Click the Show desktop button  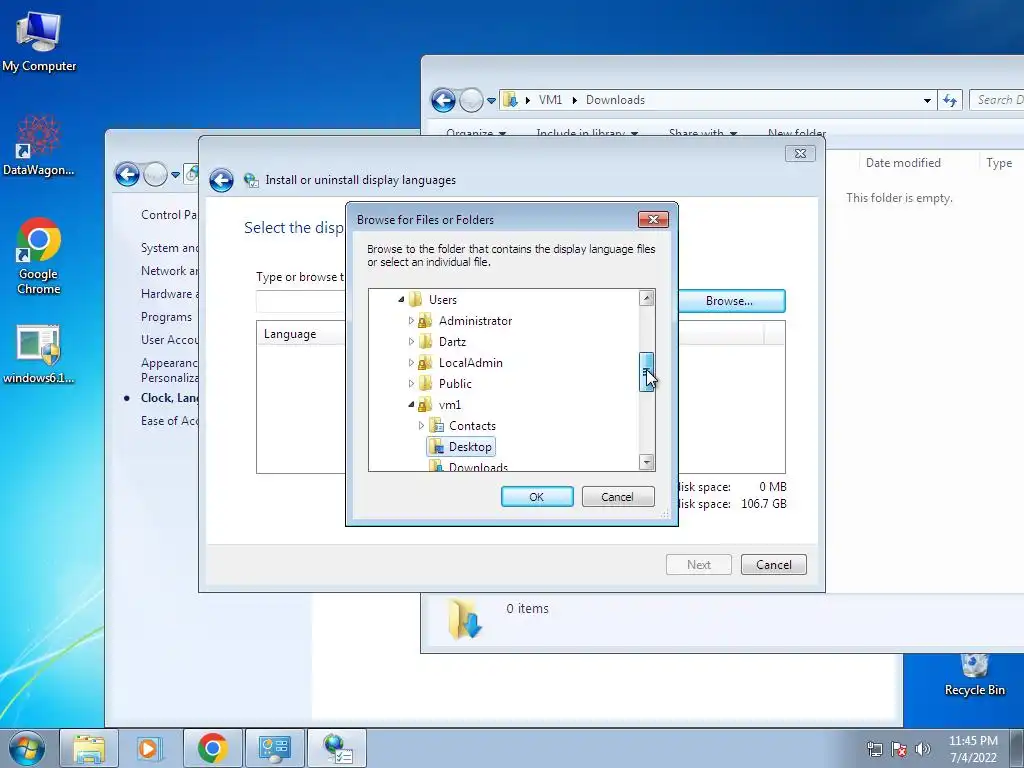pyautogui.click(x=1017, y=748)
